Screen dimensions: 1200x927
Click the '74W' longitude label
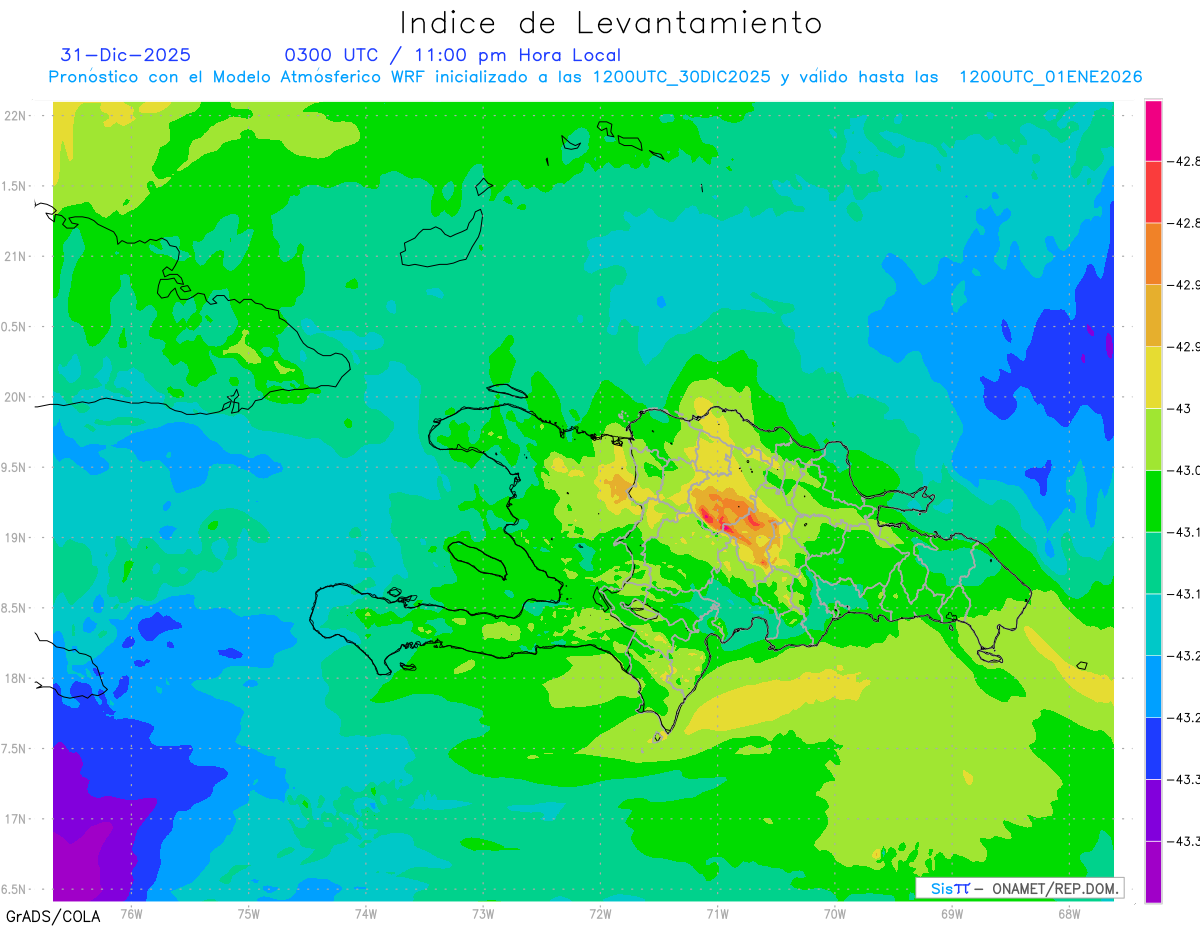(366, 913)
